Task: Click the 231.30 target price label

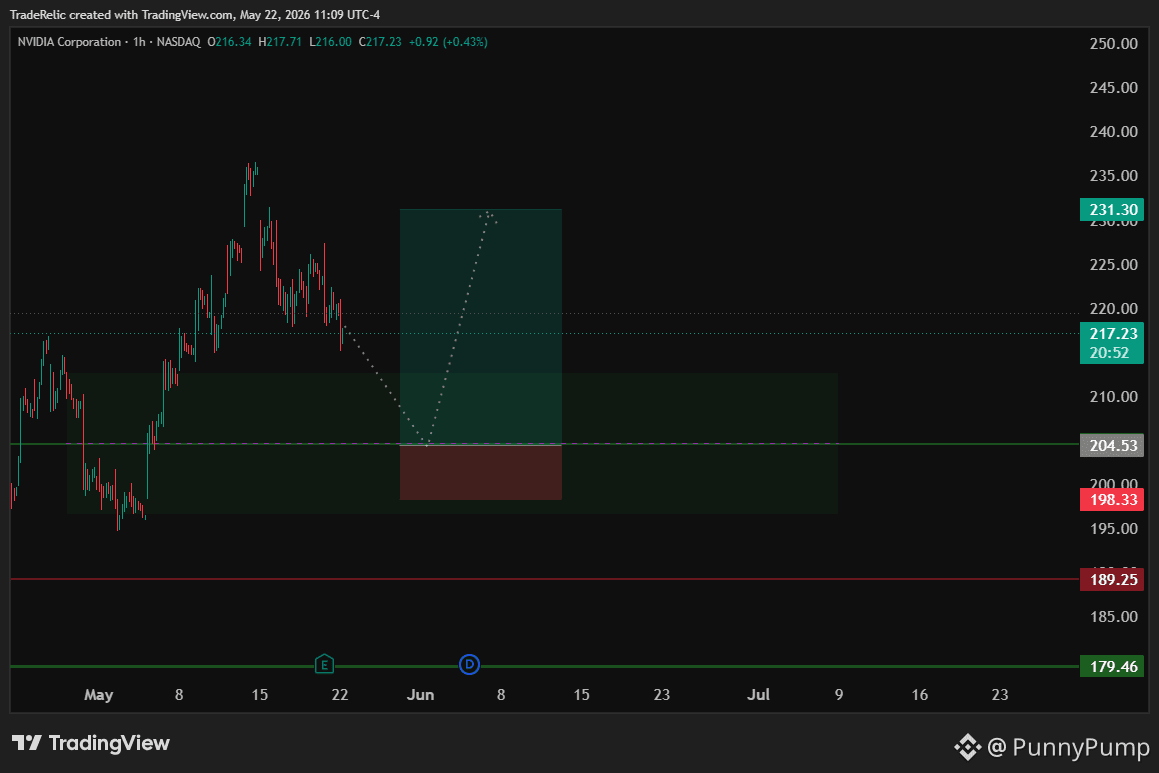Action: coord(1112,210)
